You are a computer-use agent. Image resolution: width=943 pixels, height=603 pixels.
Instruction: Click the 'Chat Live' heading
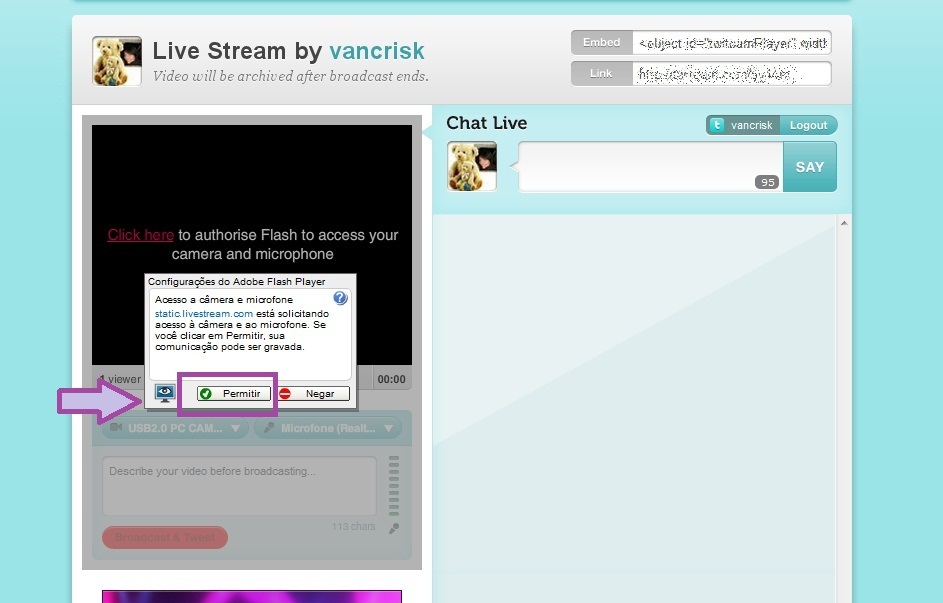[x=487, y=123]
